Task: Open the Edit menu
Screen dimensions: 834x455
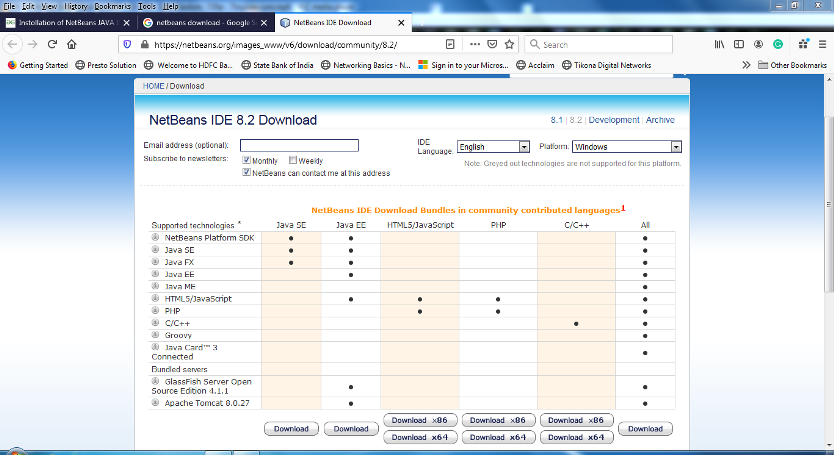Action: (28, 6)
